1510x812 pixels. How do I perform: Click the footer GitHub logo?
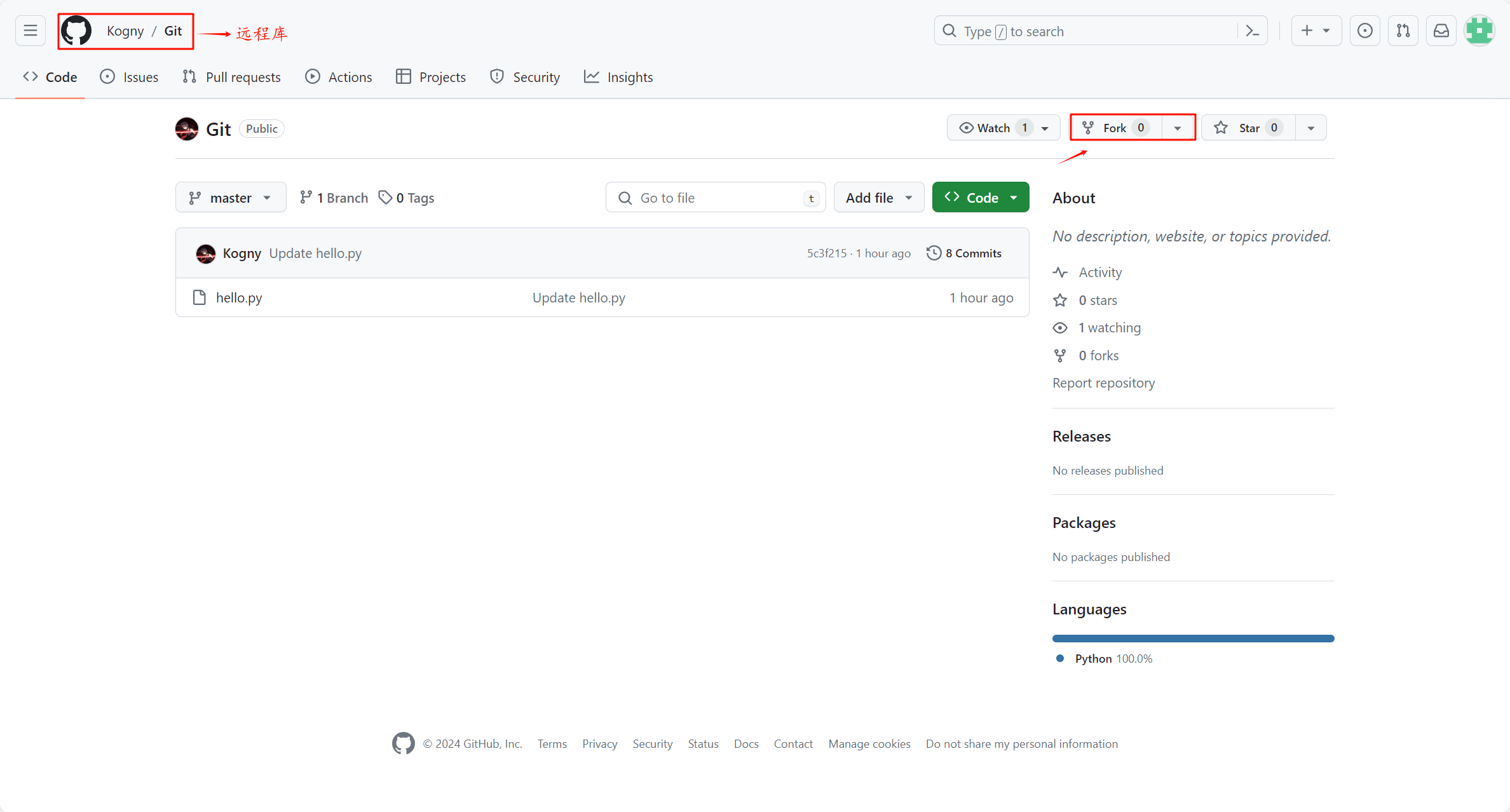(x=404, y=743)
